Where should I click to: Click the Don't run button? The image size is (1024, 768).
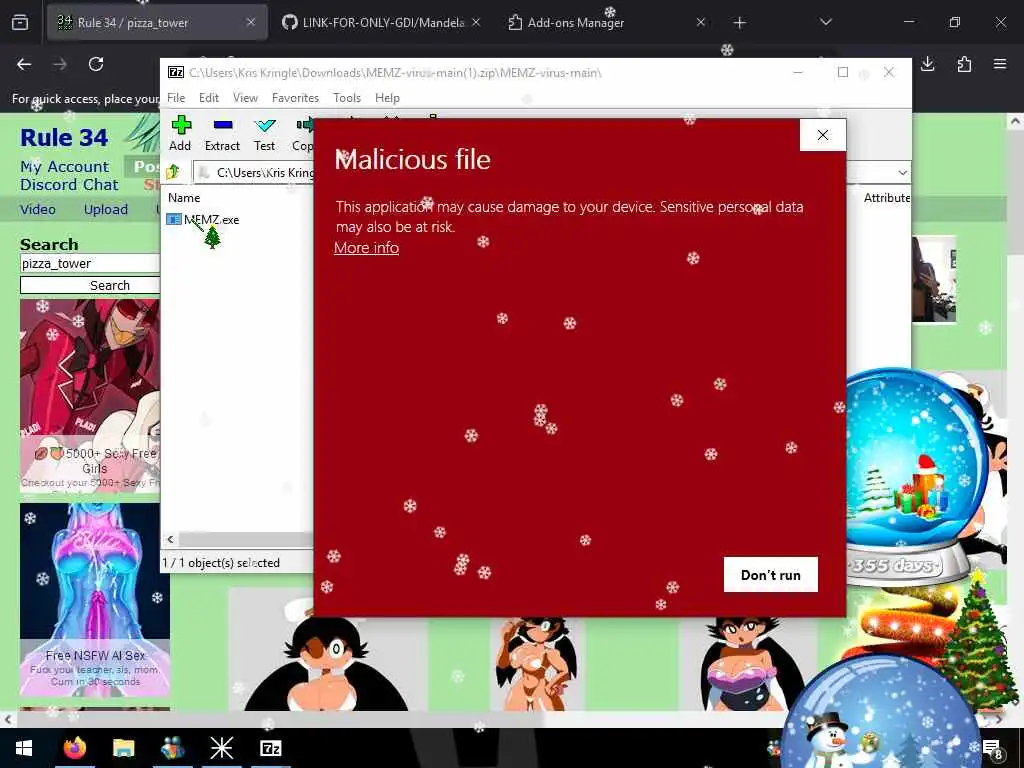tap(771, 575)
